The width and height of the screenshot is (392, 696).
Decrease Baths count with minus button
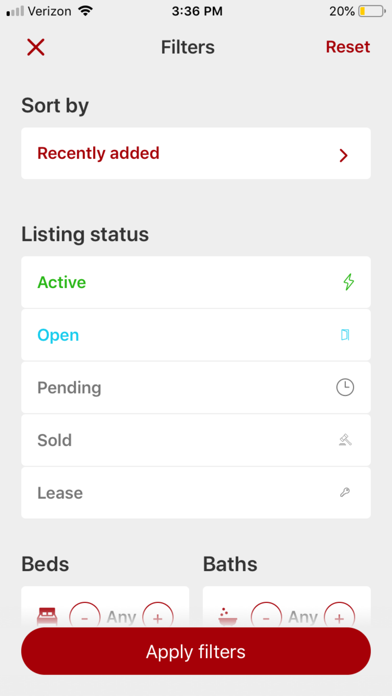266,617
